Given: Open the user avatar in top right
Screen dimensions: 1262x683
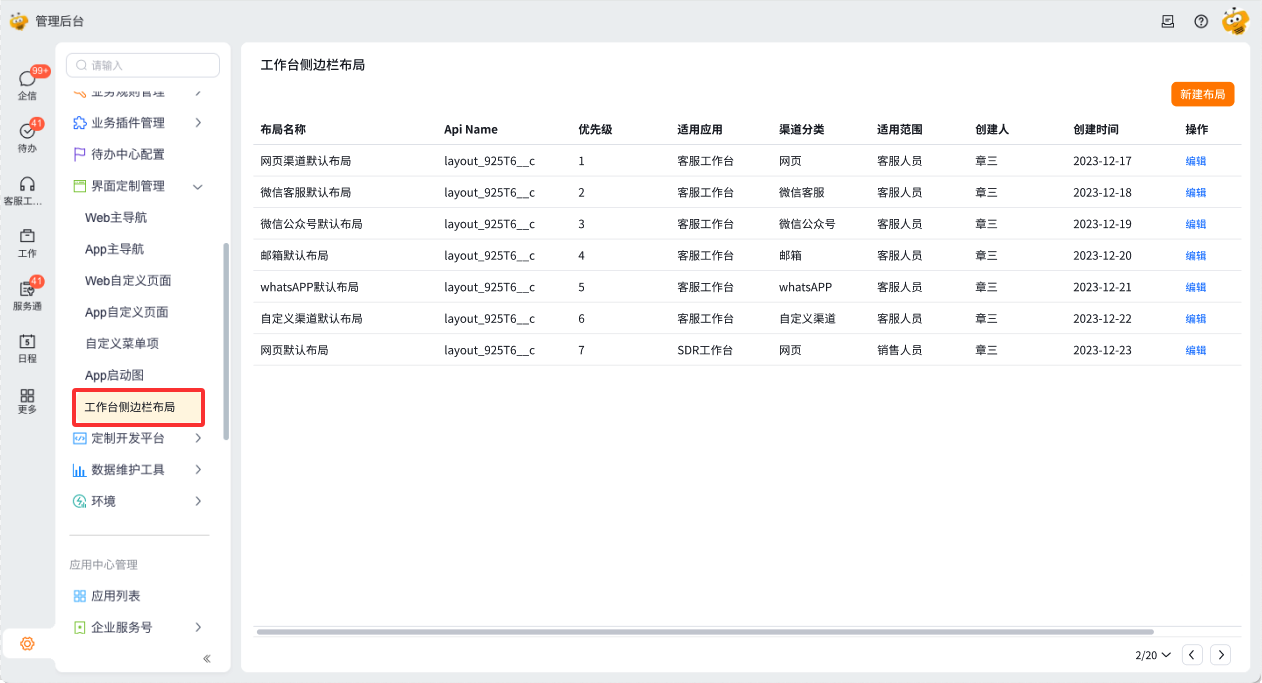Looking at the screenshot, I should [x=1235, y=20].
